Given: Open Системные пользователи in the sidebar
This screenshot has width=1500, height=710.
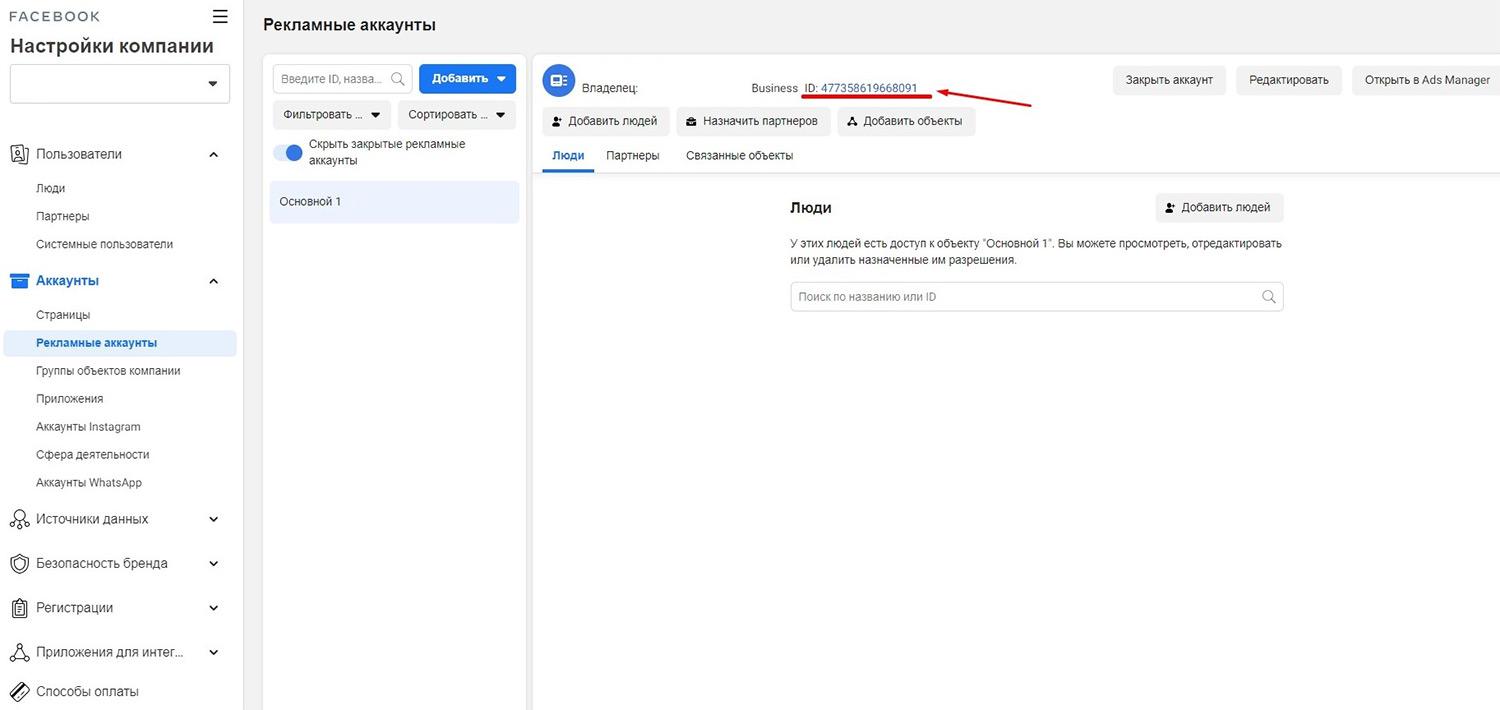Looking at the screenshot, I should point(104,244).
